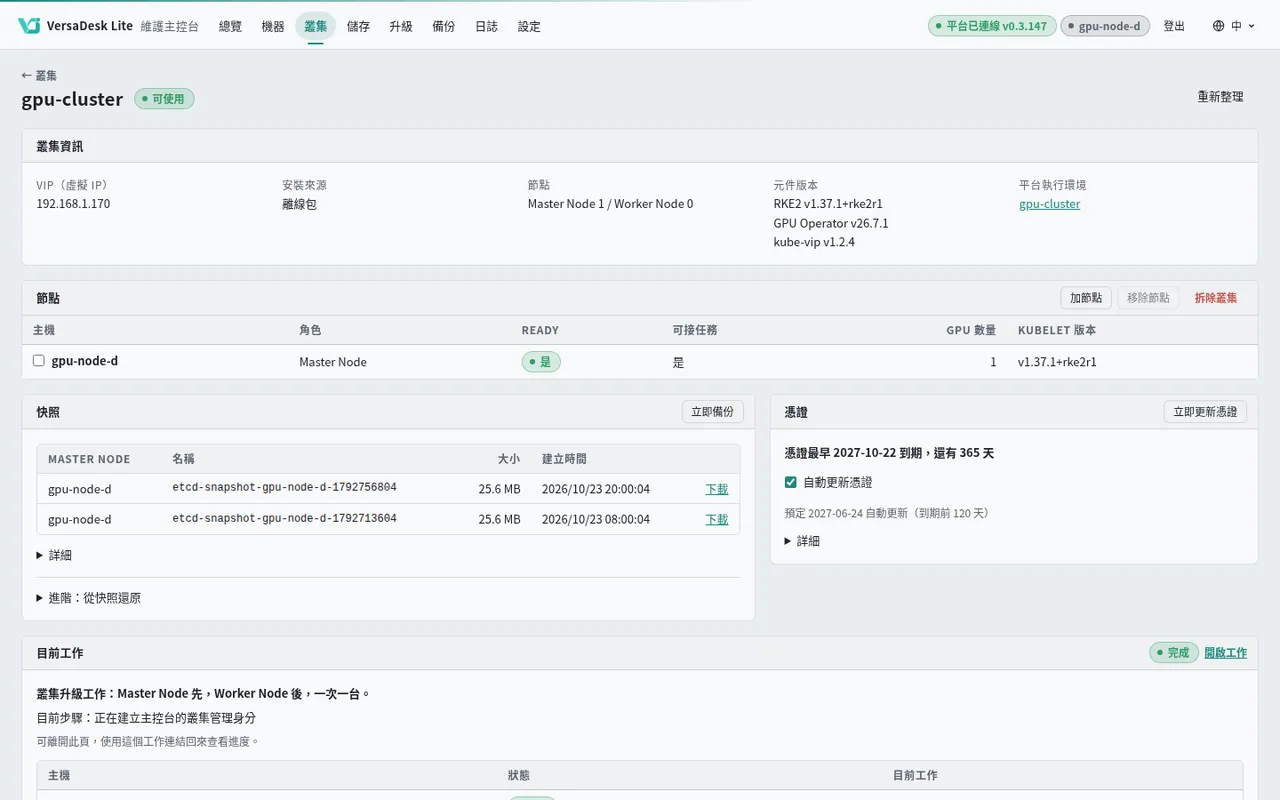Download snapshot etcd-snapshot-gpu-node-d-1792713604

click(x=717, y=519)
